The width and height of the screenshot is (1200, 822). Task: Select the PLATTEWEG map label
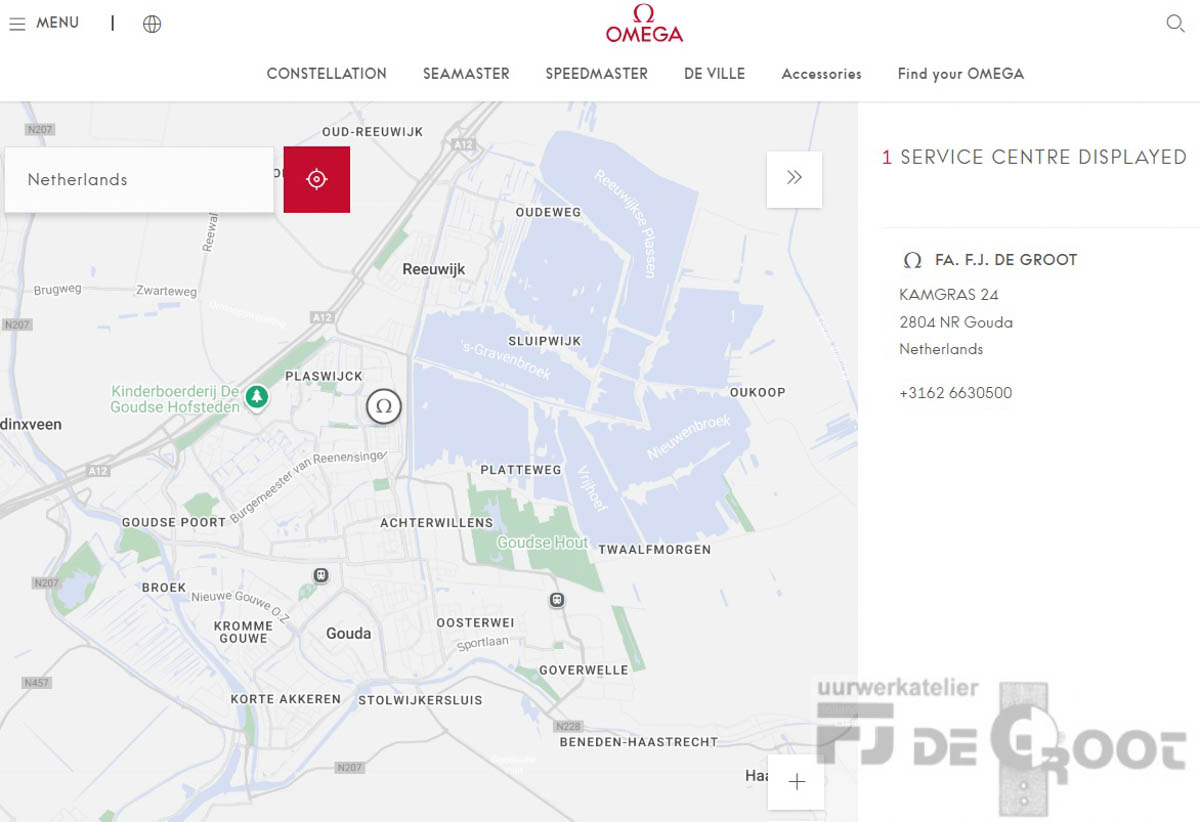(x=521, y=469)
